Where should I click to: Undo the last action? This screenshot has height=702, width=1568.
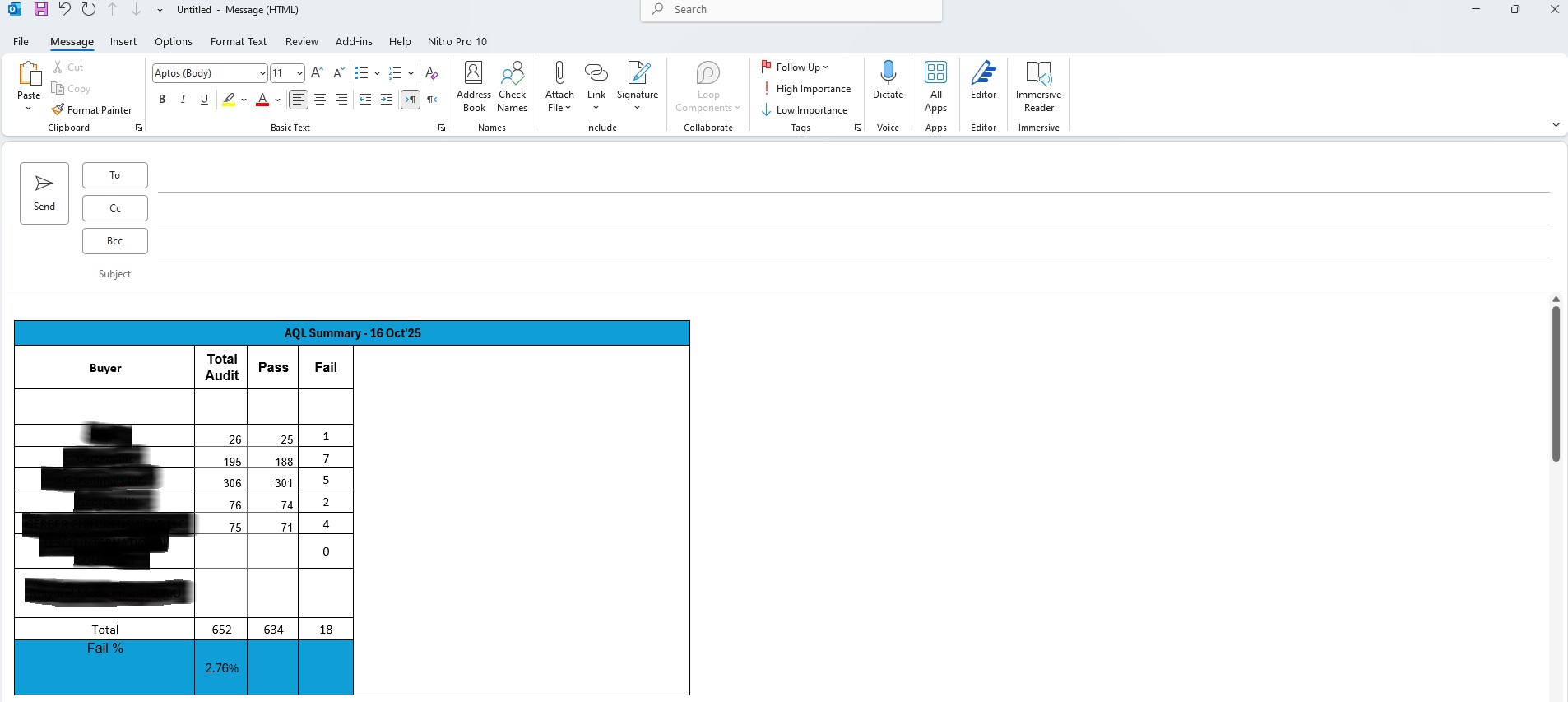click(64, 10)
